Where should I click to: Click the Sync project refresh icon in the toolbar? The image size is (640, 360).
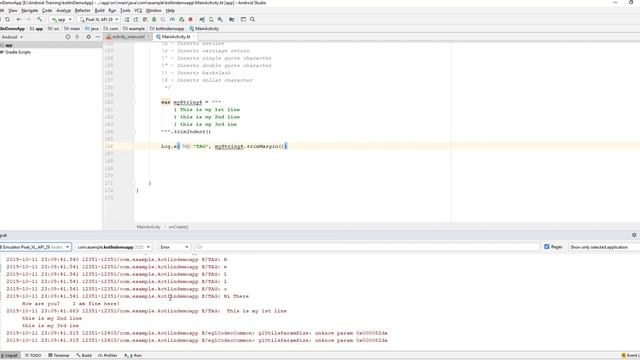click(7, 19)
